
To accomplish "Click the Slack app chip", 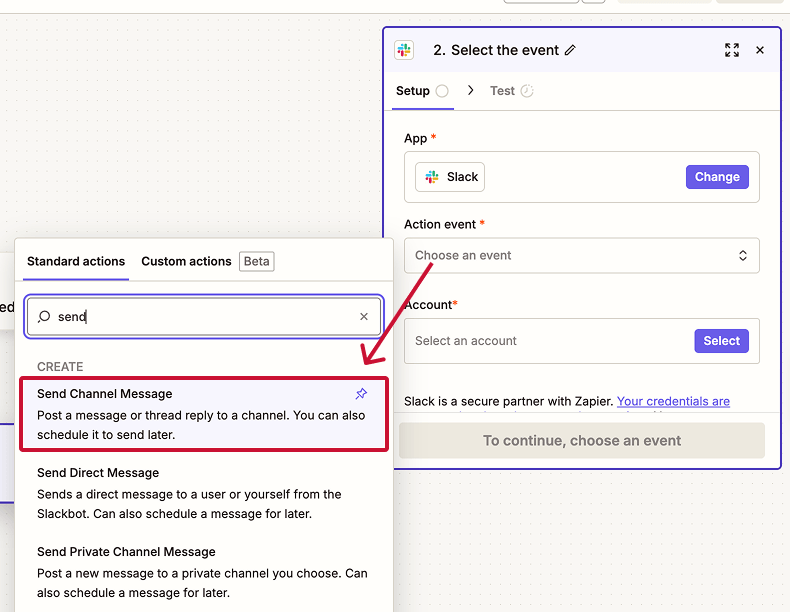I will click(450, 177).
